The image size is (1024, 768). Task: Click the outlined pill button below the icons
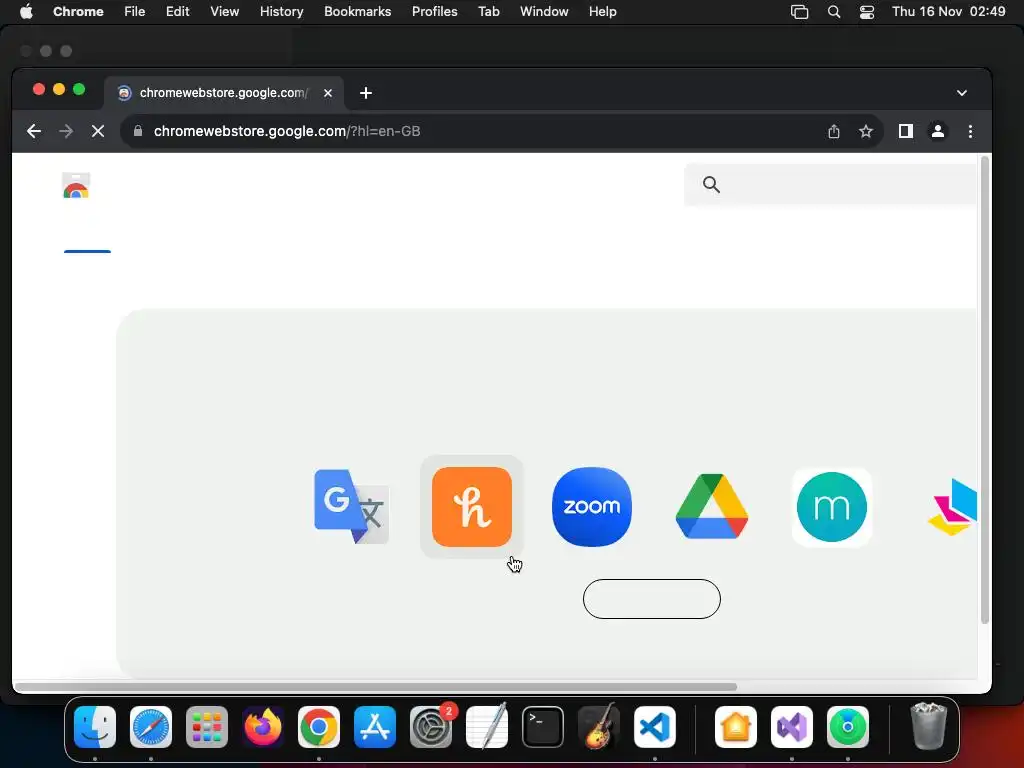[x=652, y=599]
